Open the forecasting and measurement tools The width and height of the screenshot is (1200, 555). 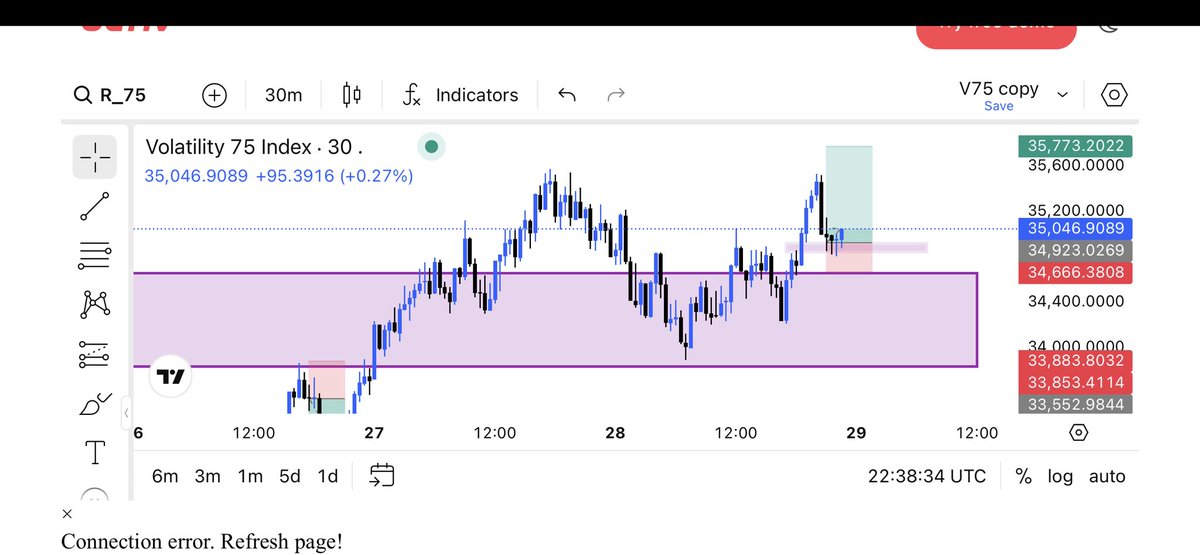[x=94, y=353]
